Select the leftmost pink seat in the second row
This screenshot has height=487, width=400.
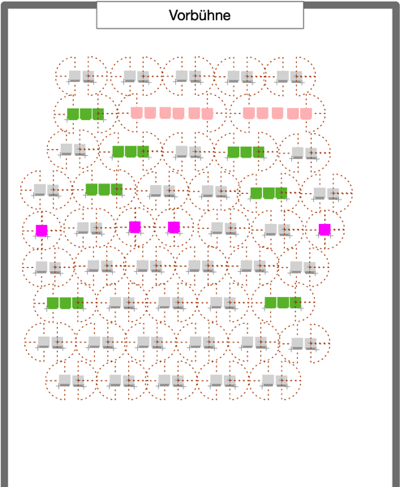[x=137, y=113]
